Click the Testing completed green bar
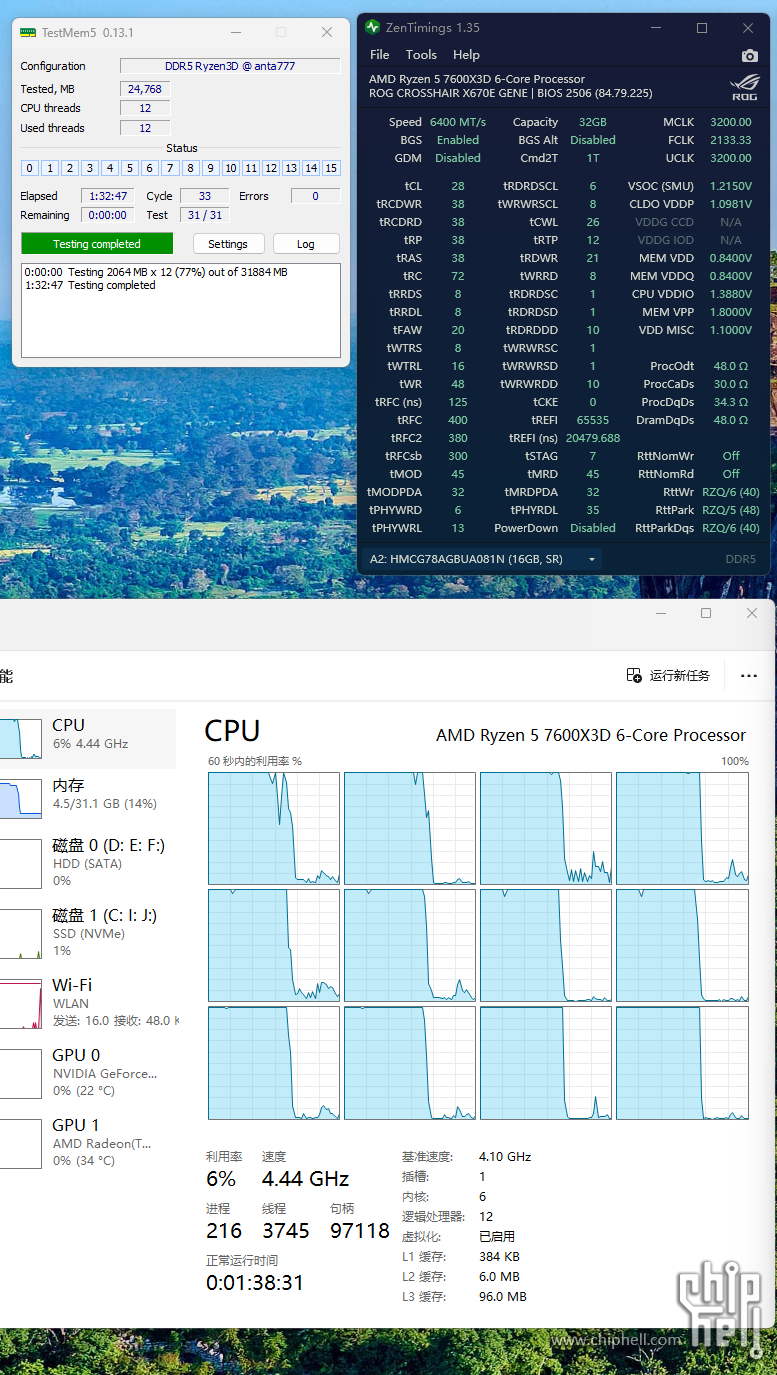 [97, 244]
